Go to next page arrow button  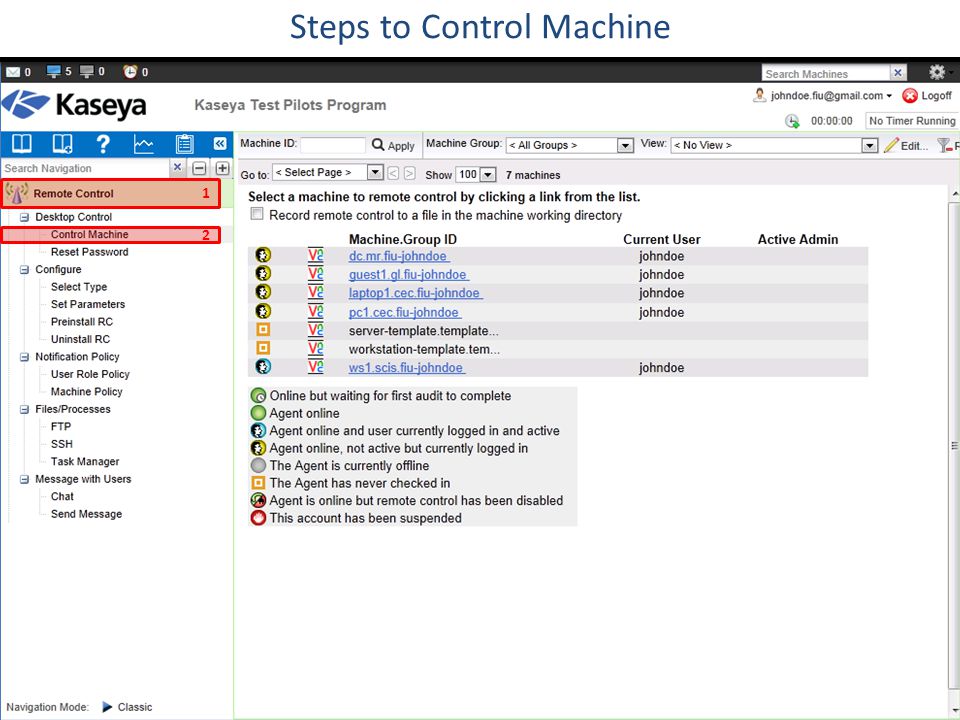[410, 173]
